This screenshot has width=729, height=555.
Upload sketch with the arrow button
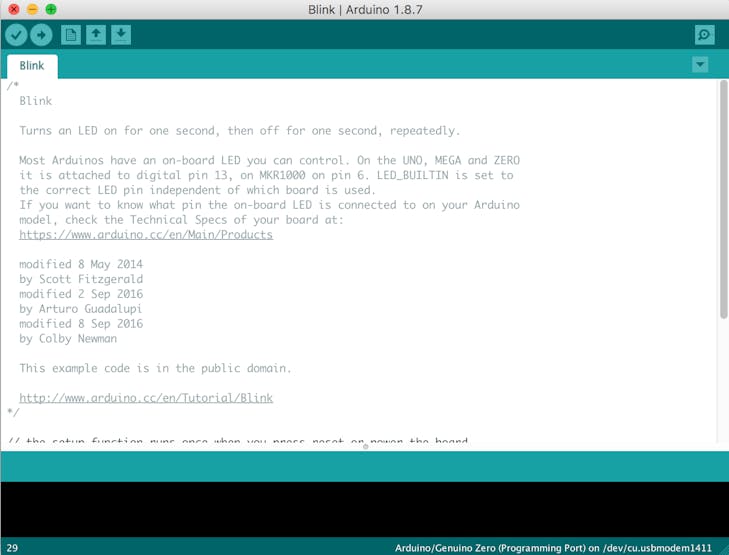(41, 35)
